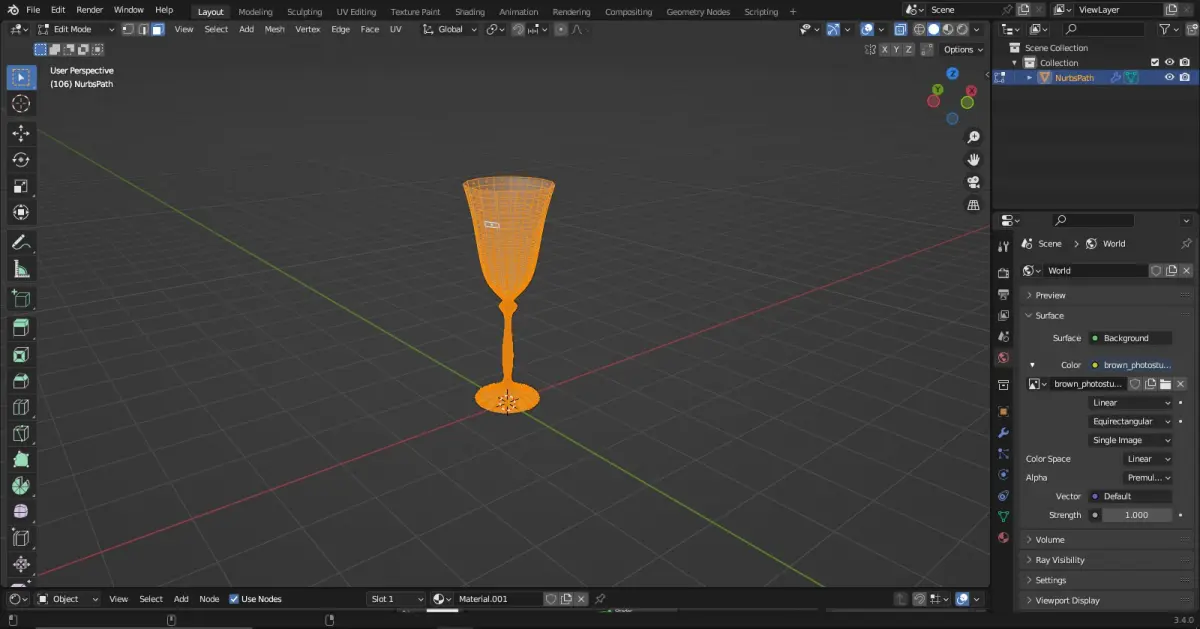Enable face select mode
Image resolution: width=1200 pixels, height=629 pixels.
[x=157, y=29]
